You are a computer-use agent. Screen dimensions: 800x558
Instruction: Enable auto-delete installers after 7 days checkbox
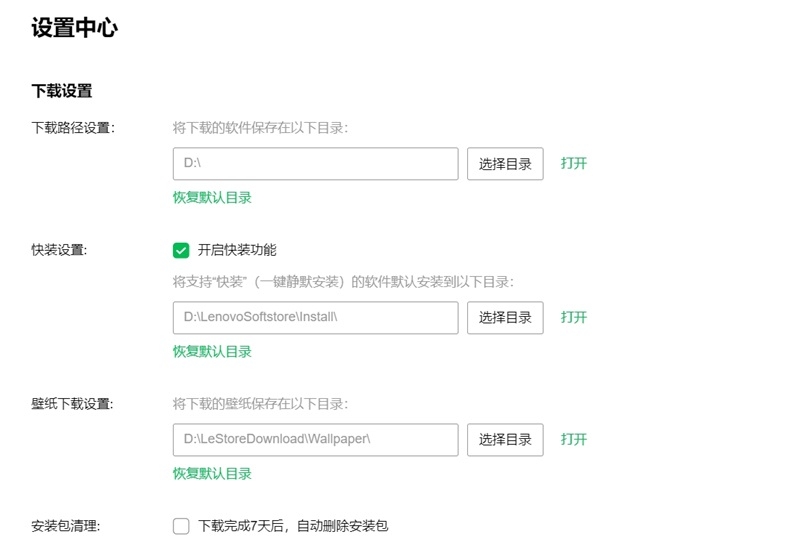tap(181, 526)
